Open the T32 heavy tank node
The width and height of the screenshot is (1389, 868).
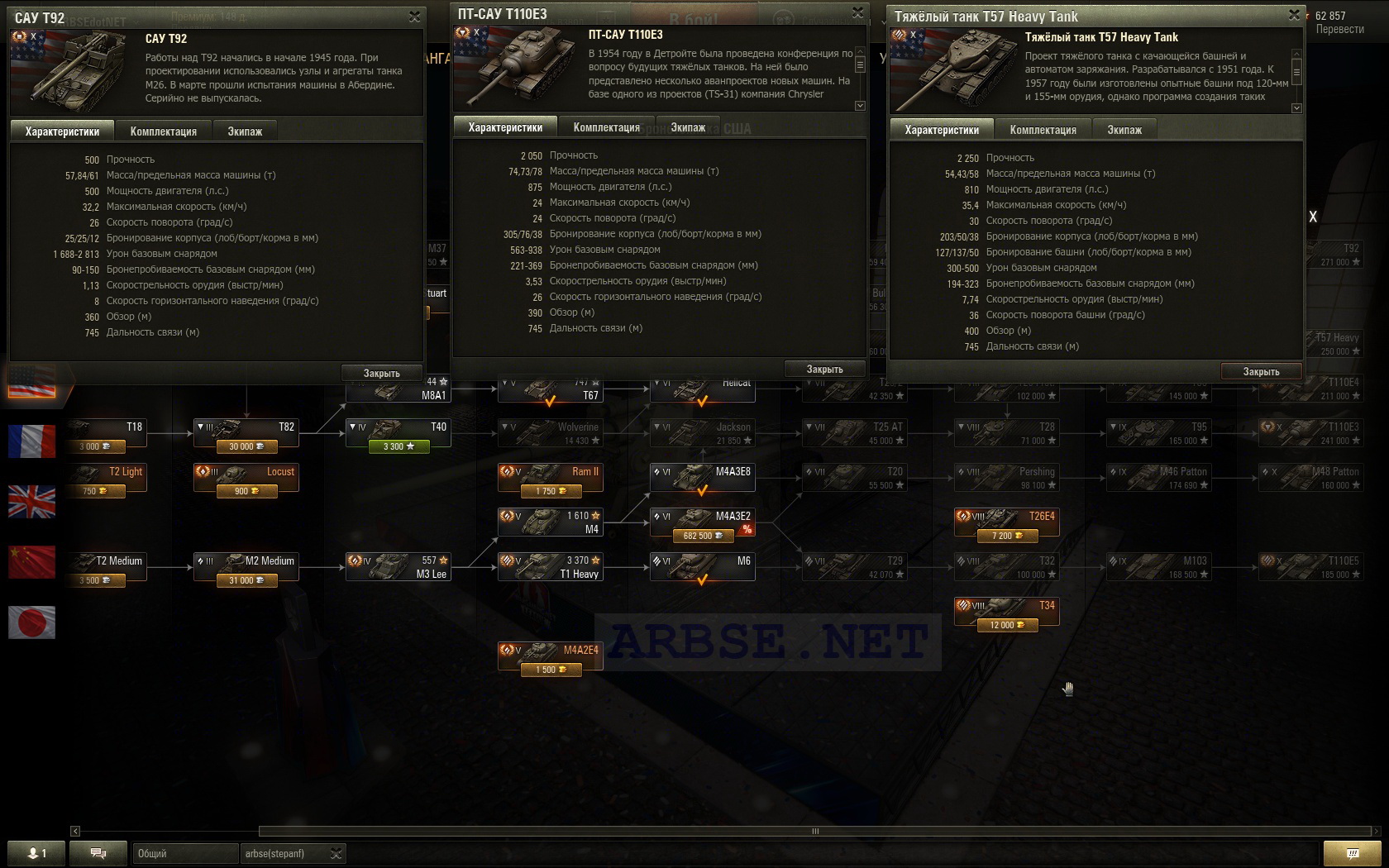coord(1007,568)
